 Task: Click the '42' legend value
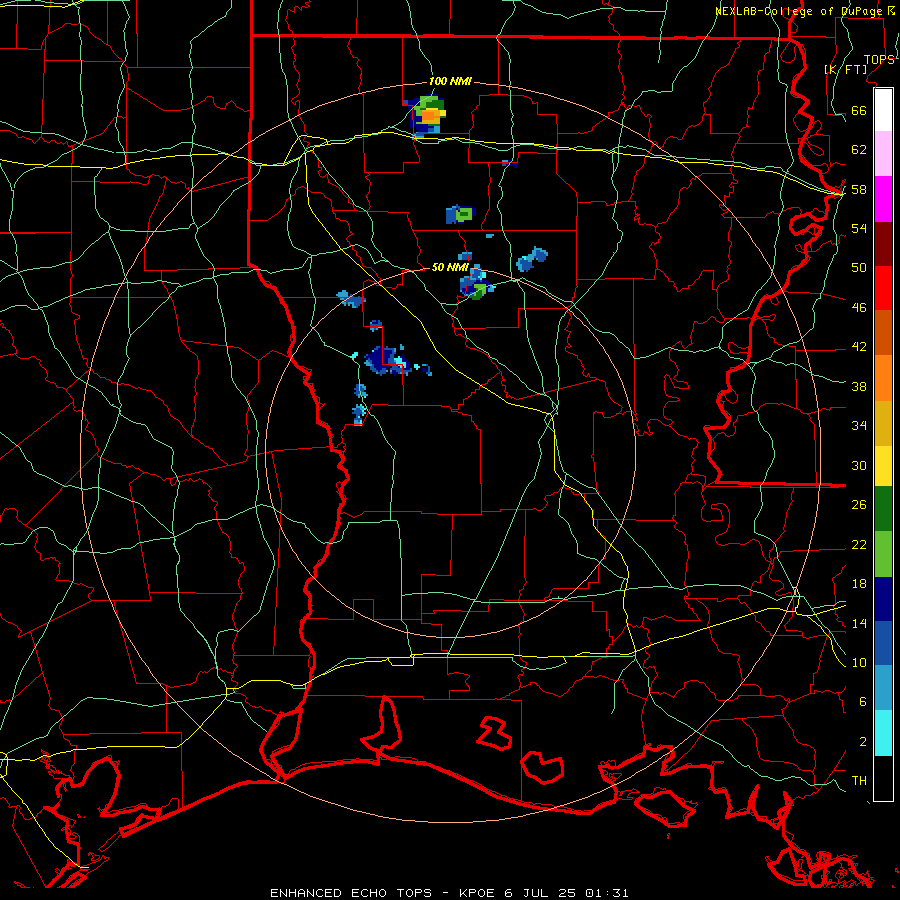pyautogui.click(x=859, y=347)
